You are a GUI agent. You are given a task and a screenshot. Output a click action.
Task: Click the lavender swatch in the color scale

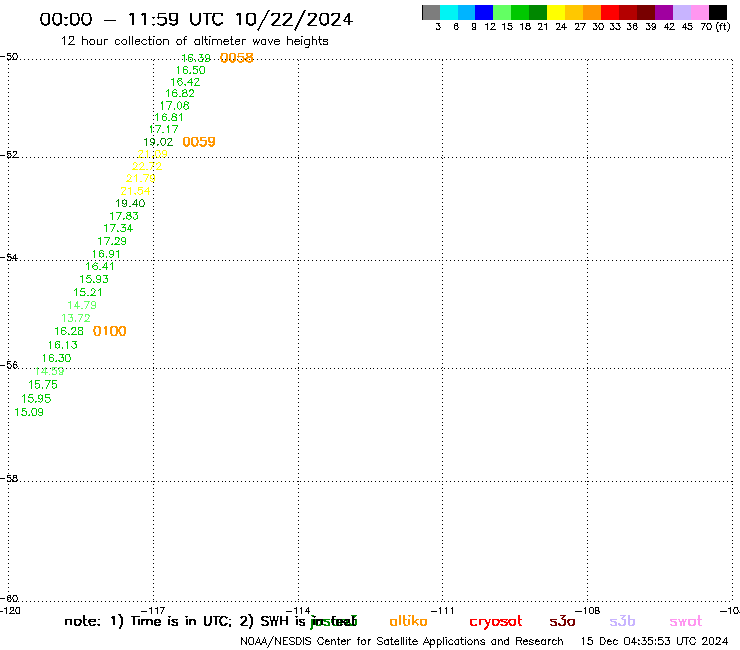pyautogui.click(x=681, y=12)
